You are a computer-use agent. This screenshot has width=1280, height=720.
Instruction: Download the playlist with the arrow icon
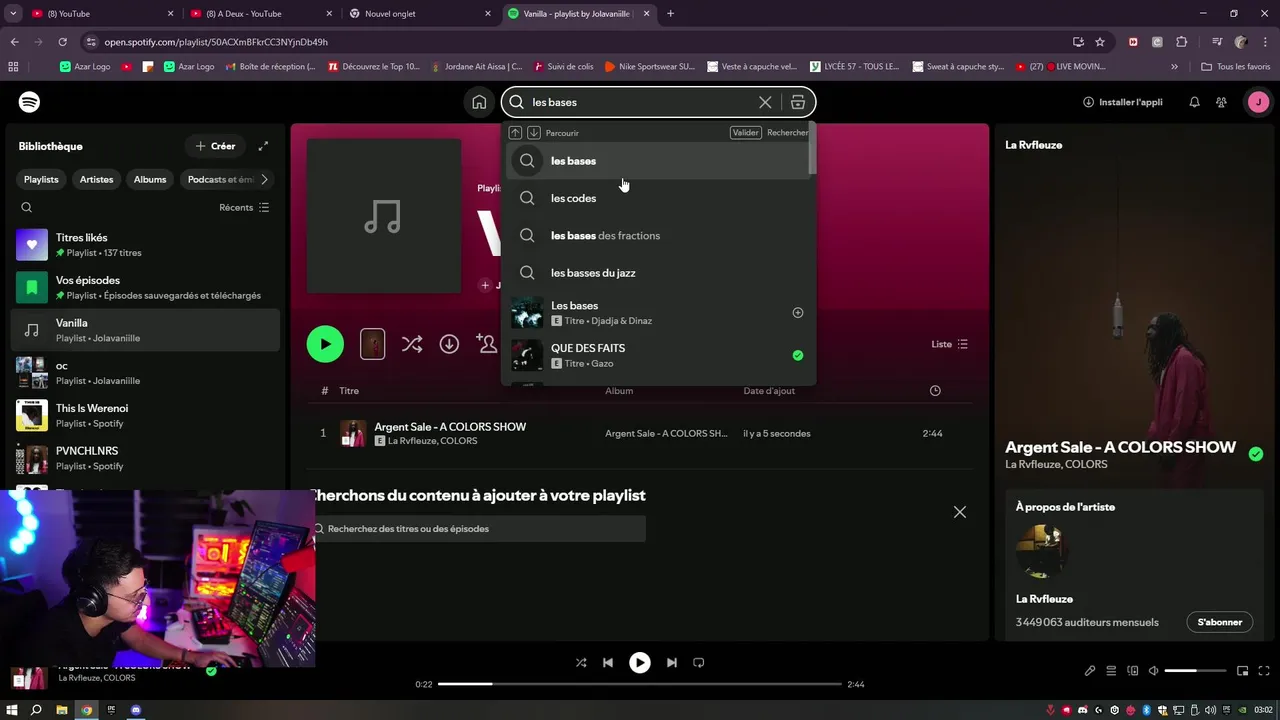pyautogui.click(x=449, y=344)
